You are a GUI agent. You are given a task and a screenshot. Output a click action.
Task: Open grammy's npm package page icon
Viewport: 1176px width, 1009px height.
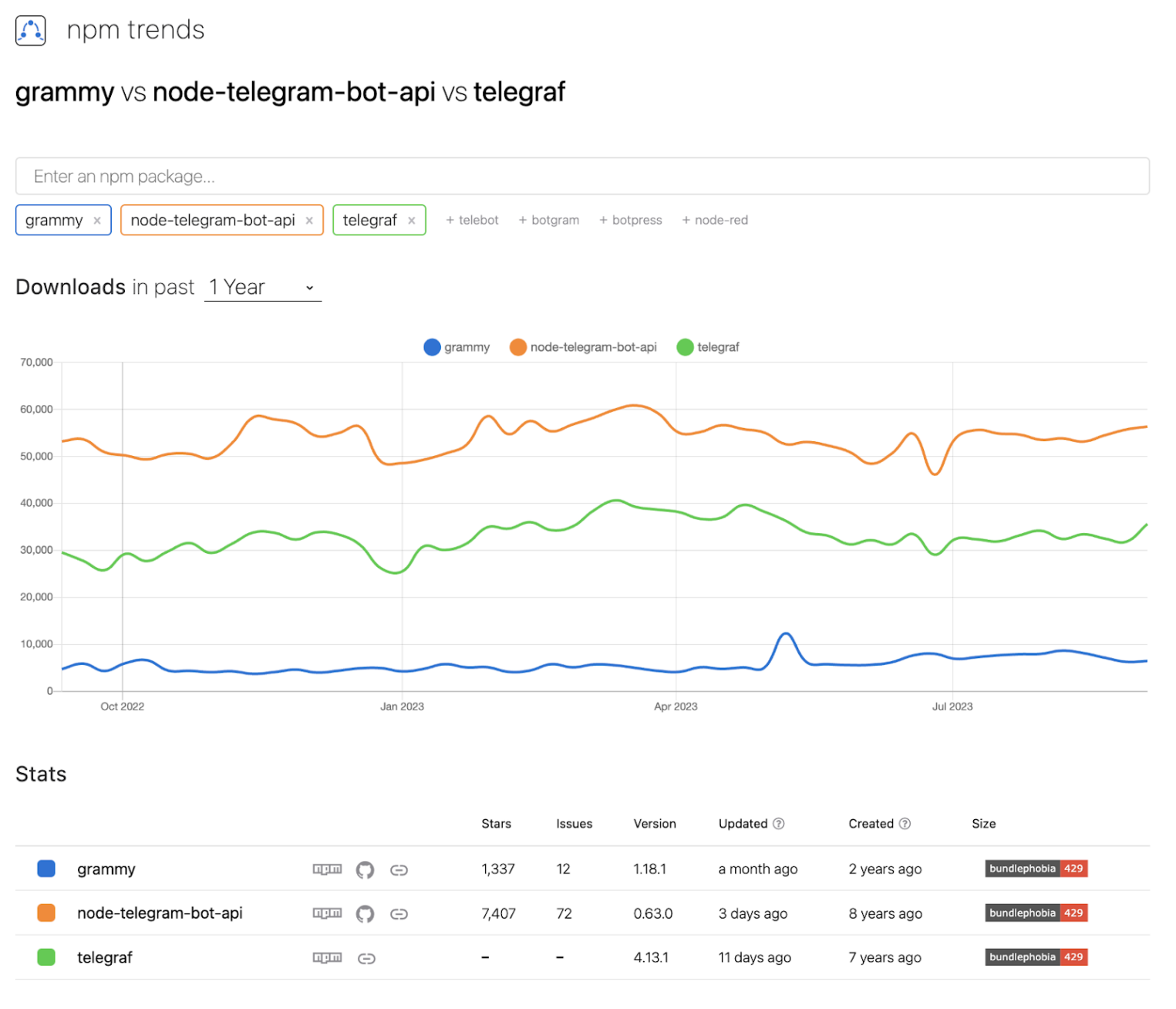pos(327,869)
